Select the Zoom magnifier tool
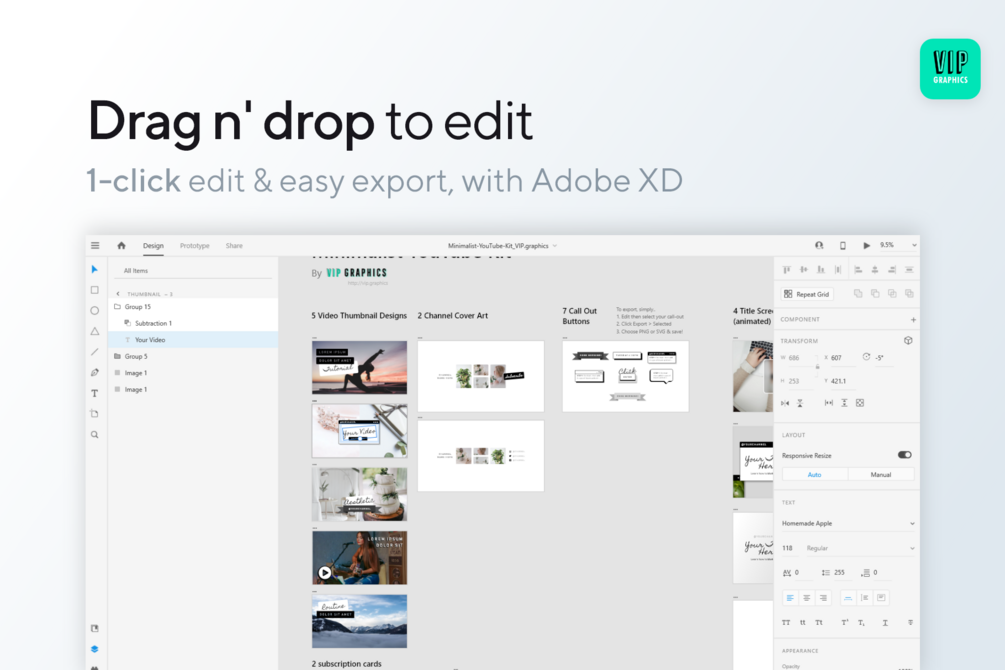The width and height of the screenshot is (1005, 670). (95, 435)
